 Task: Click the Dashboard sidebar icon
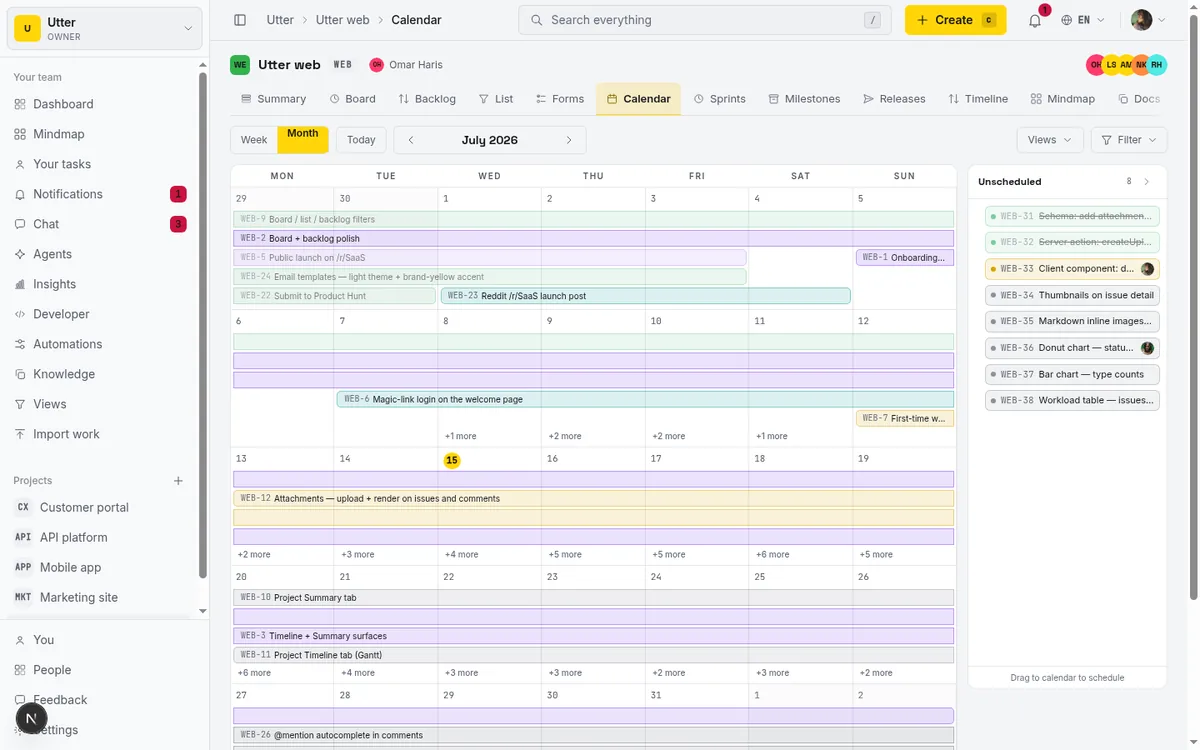pos(20,104)
